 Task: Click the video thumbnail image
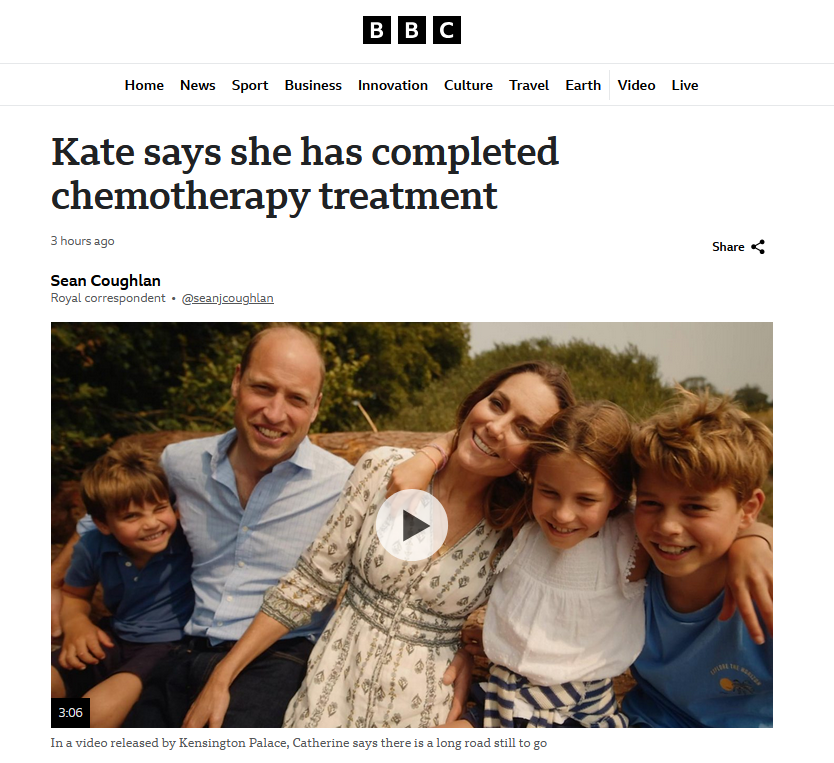tap(412, 525)
